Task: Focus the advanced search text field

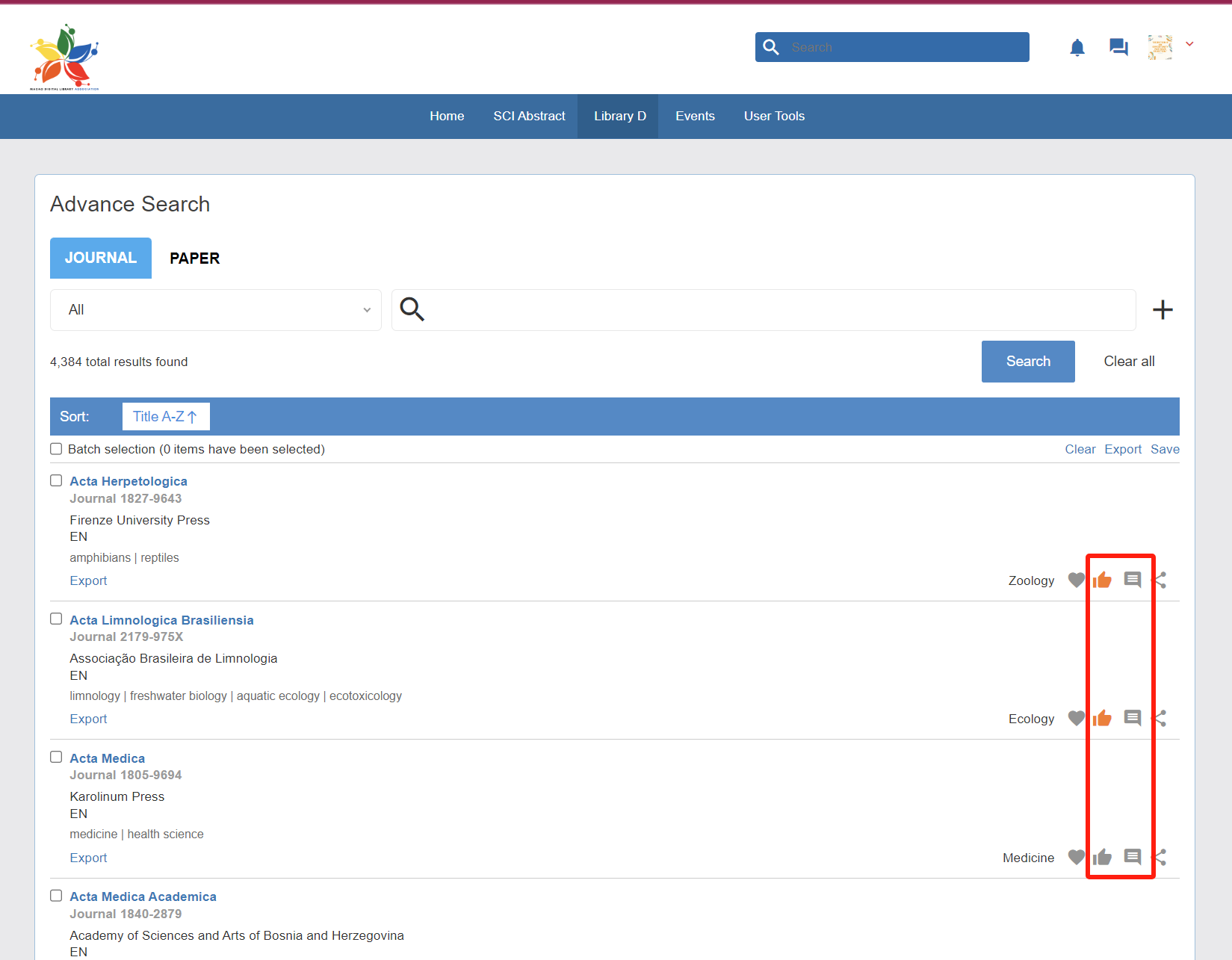Action: (777, 310)
